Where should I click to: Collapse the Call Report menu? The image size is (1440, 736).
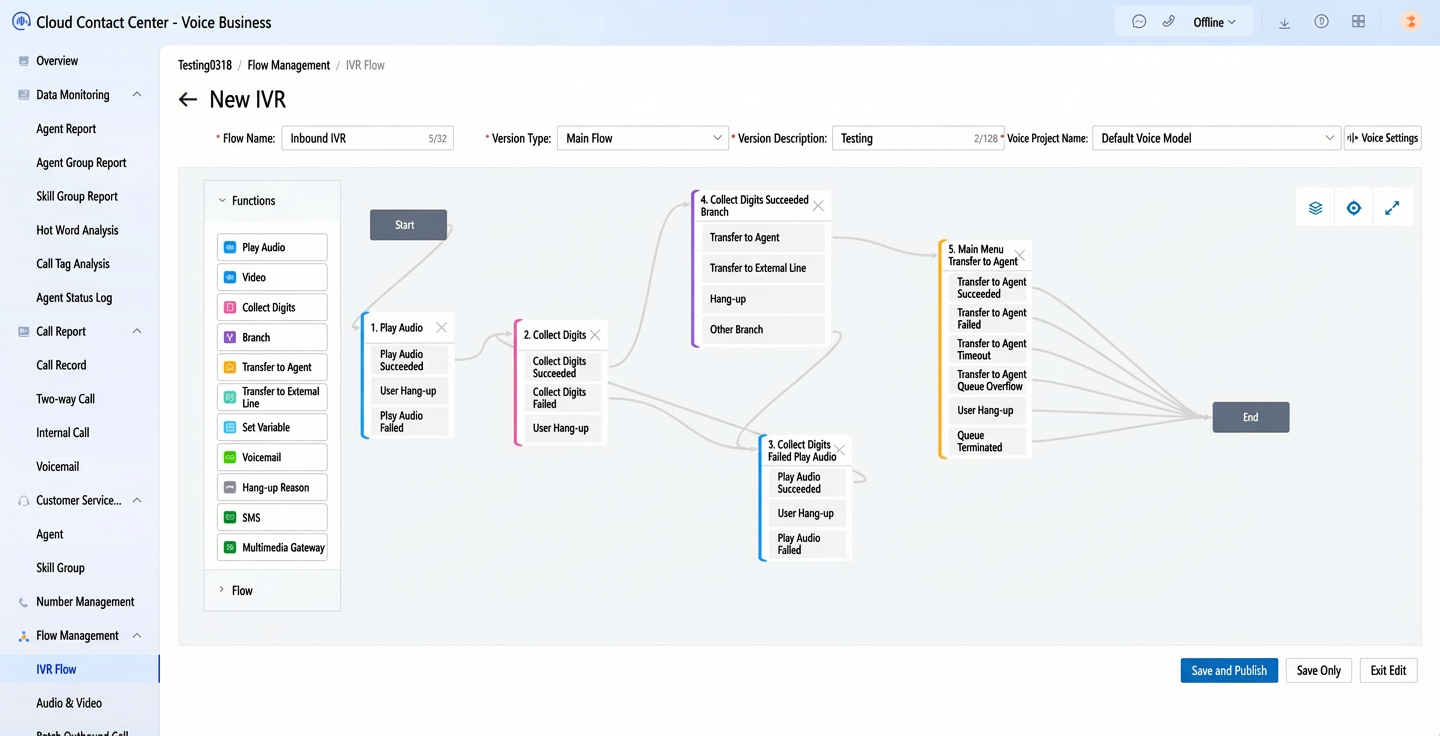point(137,331)
